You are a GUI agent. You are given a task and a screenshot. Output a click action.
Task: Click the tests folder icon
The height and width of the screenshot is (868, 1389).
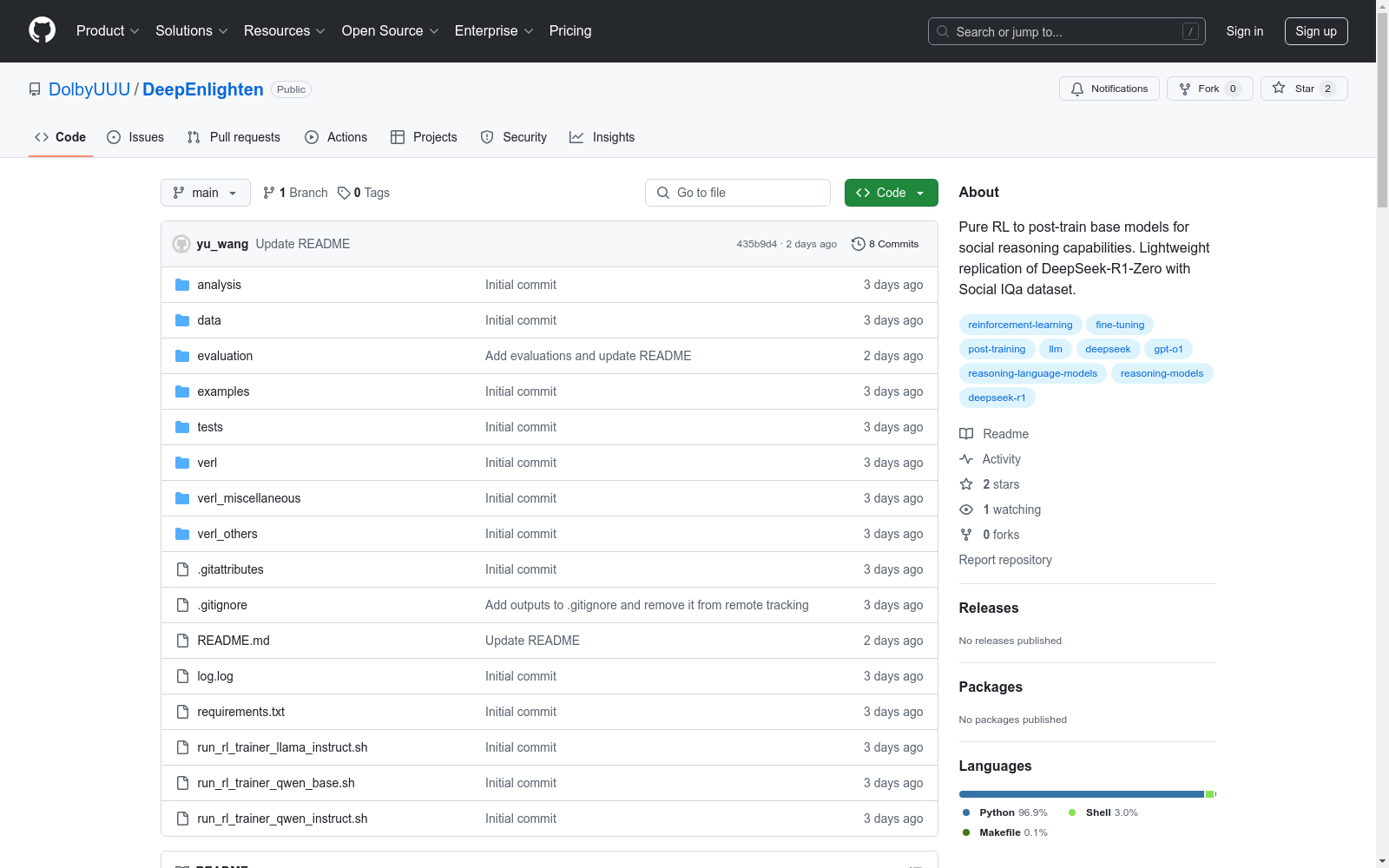[x=182, y=427]
